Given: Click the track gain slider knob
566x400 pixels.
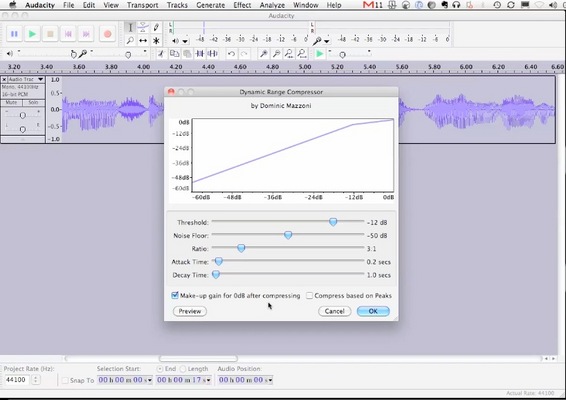Looking at the screenshot, I should 22,115.
